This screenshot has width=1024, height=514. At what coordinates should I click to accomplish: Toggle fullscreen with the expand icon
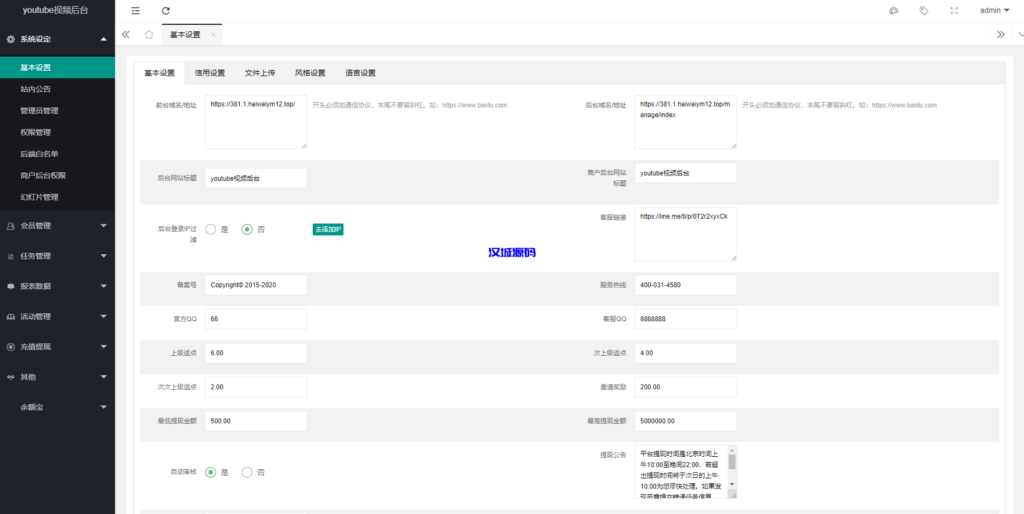pyautogui.click(x=954, y=11)
